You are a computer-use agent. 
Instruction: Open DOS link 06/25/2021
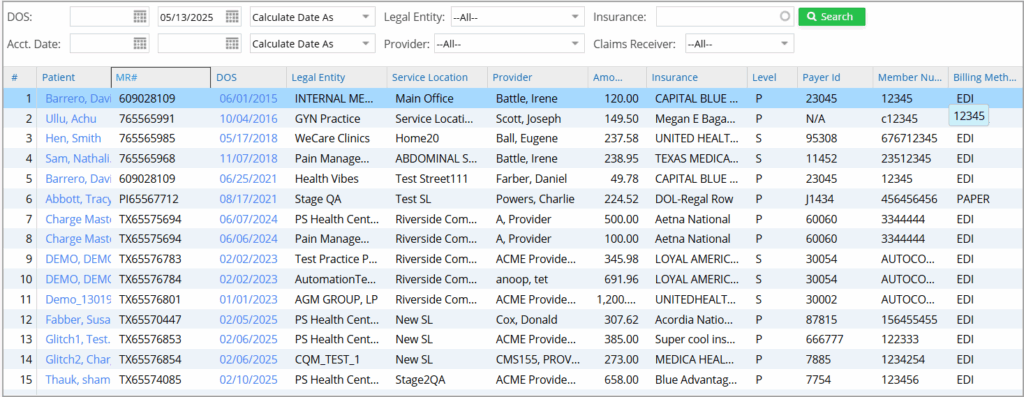click(x=248, y=178)
